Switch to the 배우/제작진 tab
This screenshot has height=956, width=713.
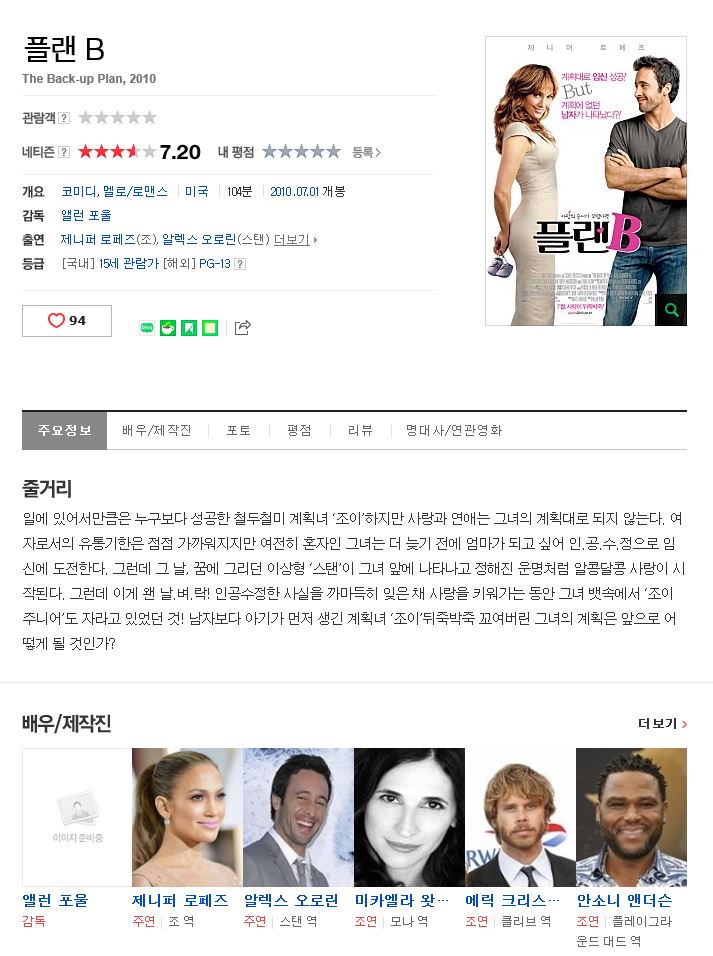(157, 430)
